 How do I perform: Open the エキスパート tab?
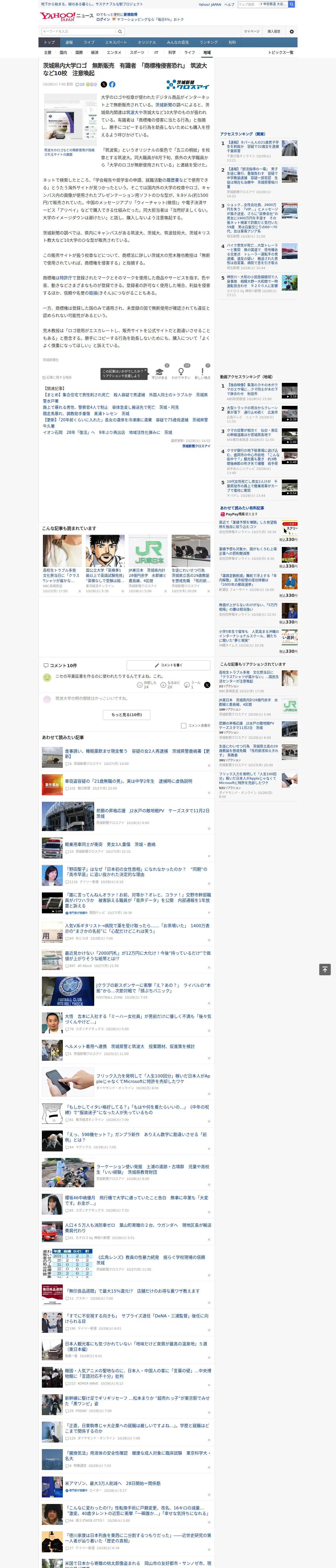click(116, 43)
